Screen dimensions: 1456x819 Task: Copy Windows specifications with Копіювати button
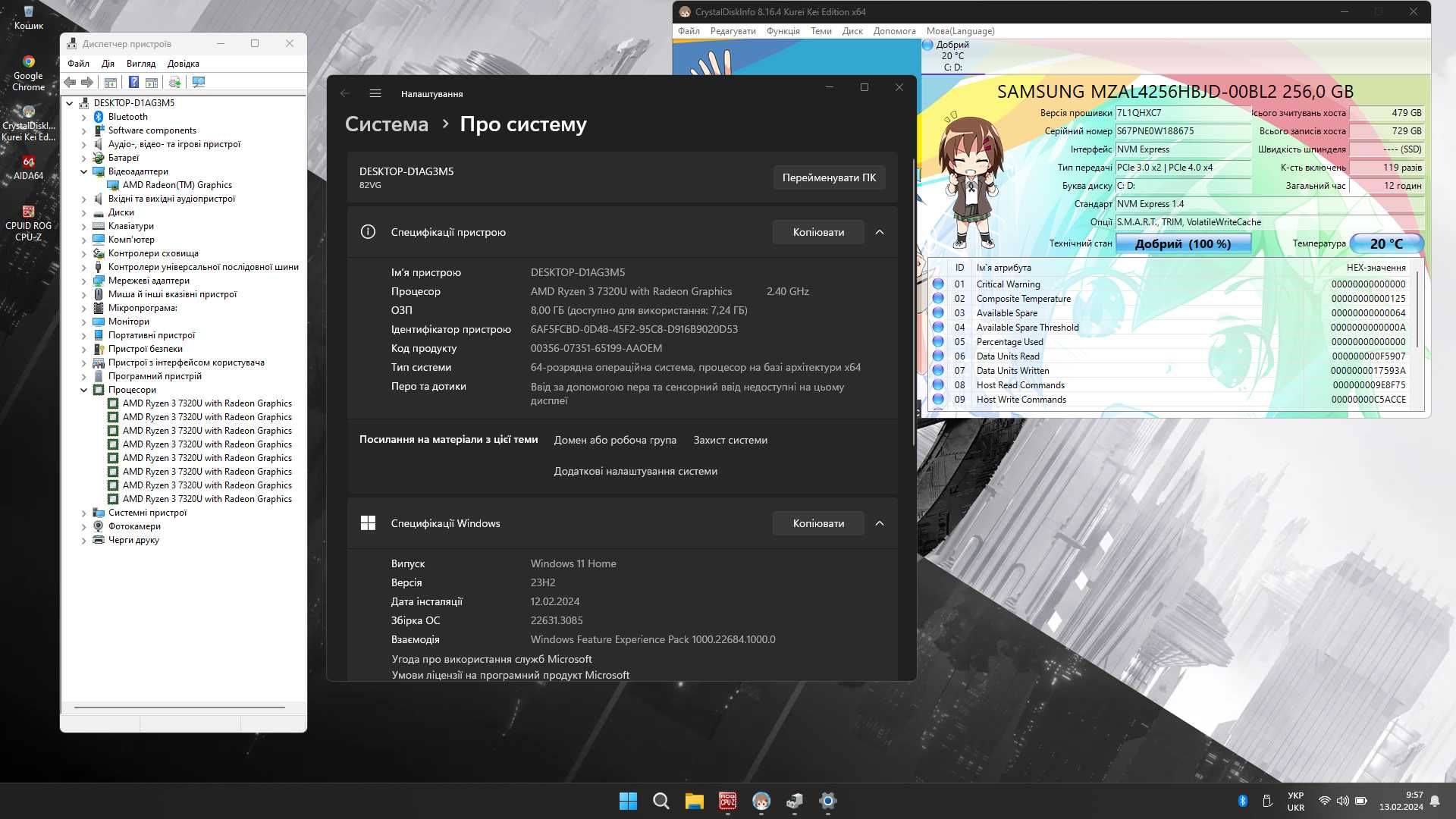[x=818, y=523]
